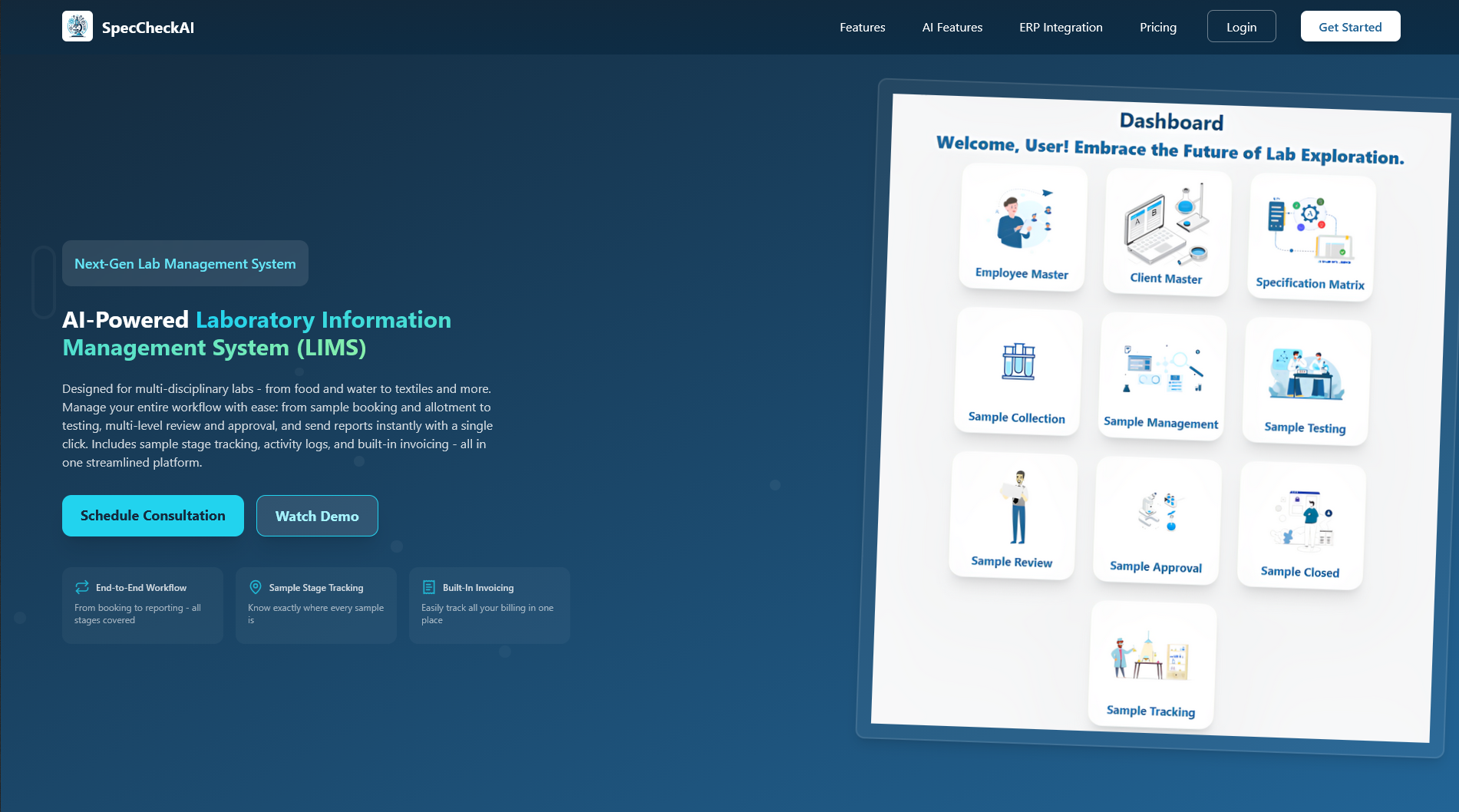Viewport: 1459px width, 812px height.
Task: Click the Login button
Action: pyautogui.click(x=1241, y=27)
